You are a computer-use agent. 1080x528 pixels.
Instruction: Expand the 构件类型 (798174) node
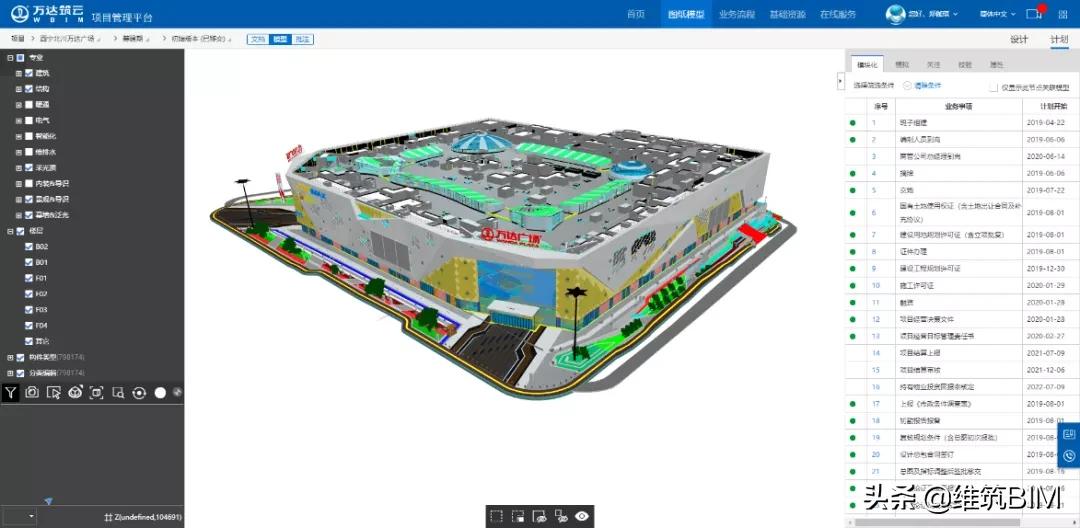10,357
